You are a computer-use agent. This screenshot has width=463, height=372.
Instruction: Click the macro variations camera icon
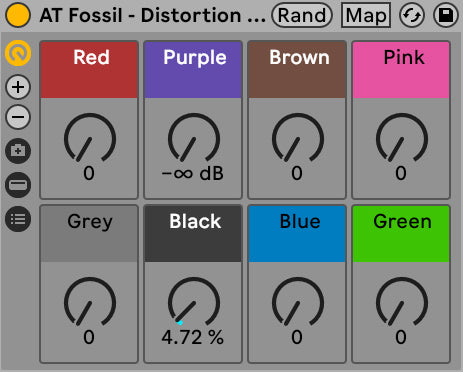pos(18,151)
